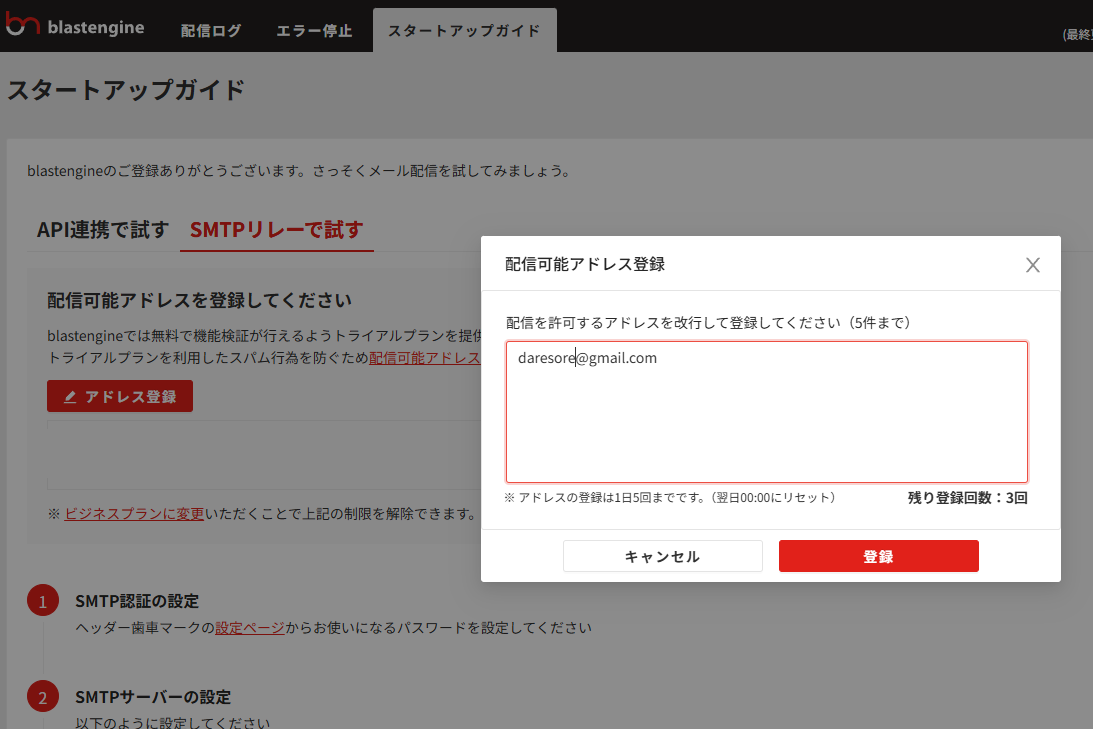Click the pencil icon on アドレス登録 button
The width and height of the screenshot is (1093, 729).
click(70, 397)
